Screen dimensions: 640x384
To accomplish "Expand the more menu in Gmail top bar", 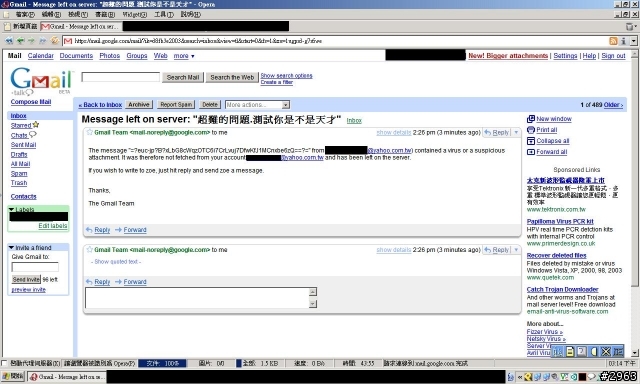I will pos(184,55).
